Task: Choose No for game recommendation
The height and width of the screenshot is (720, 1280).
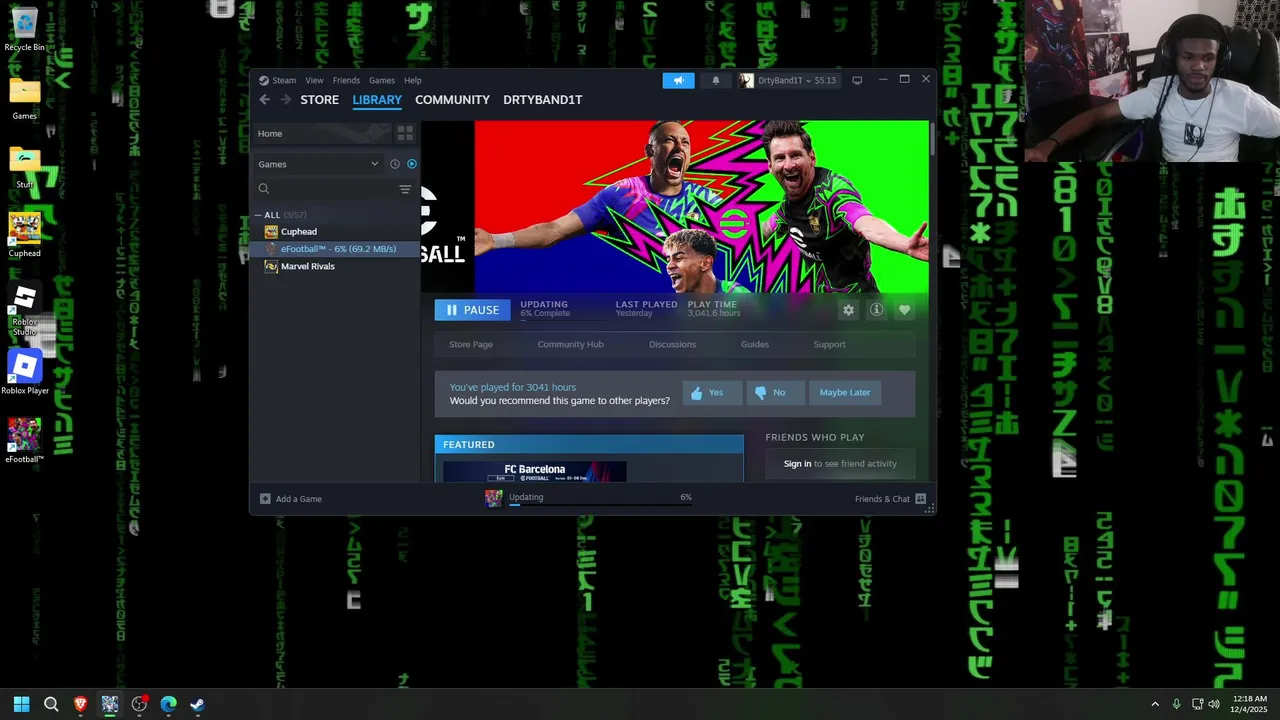Action: 774,392
